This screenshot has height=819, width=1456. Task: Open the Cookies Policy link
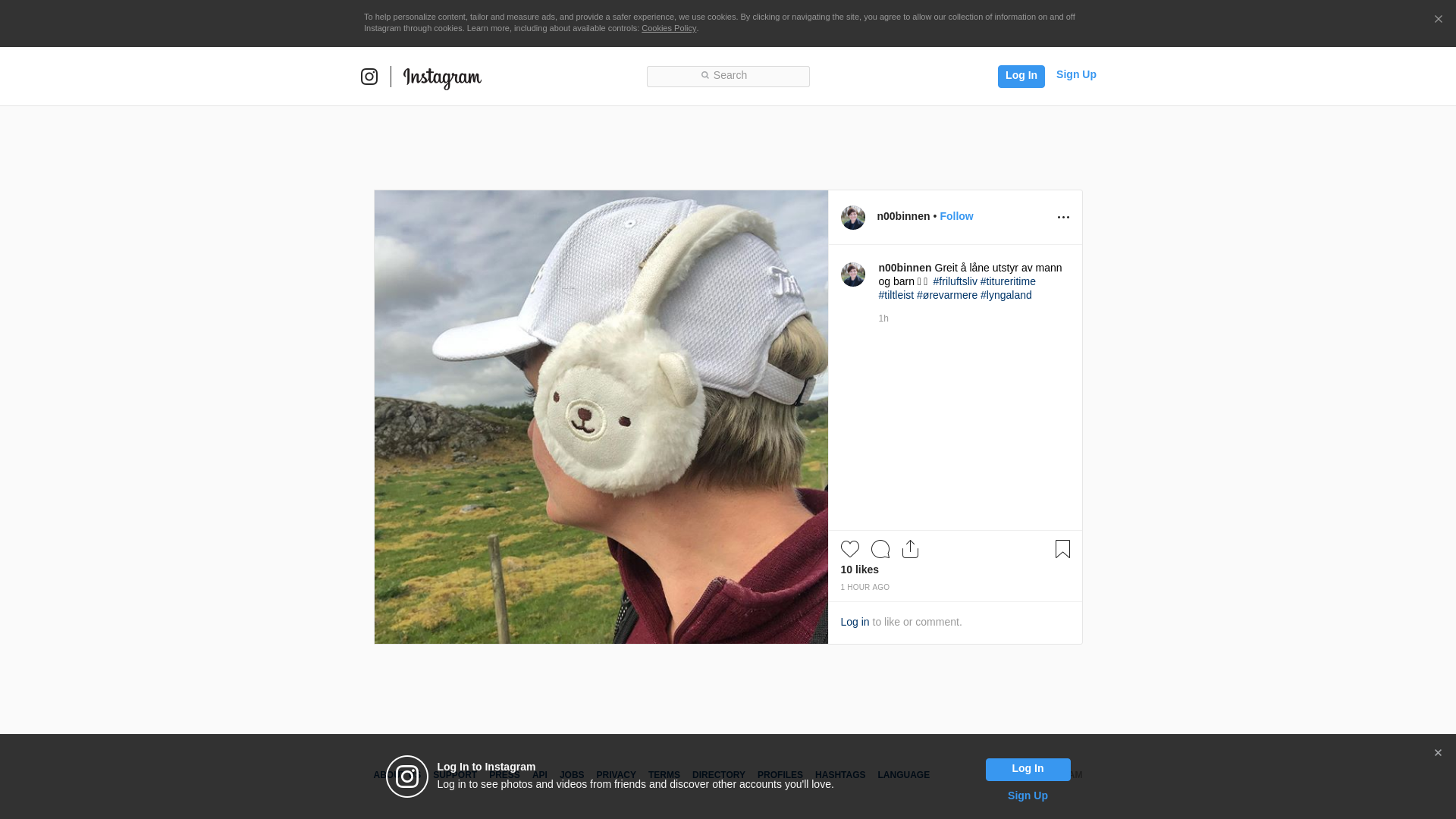pos(668,28)
